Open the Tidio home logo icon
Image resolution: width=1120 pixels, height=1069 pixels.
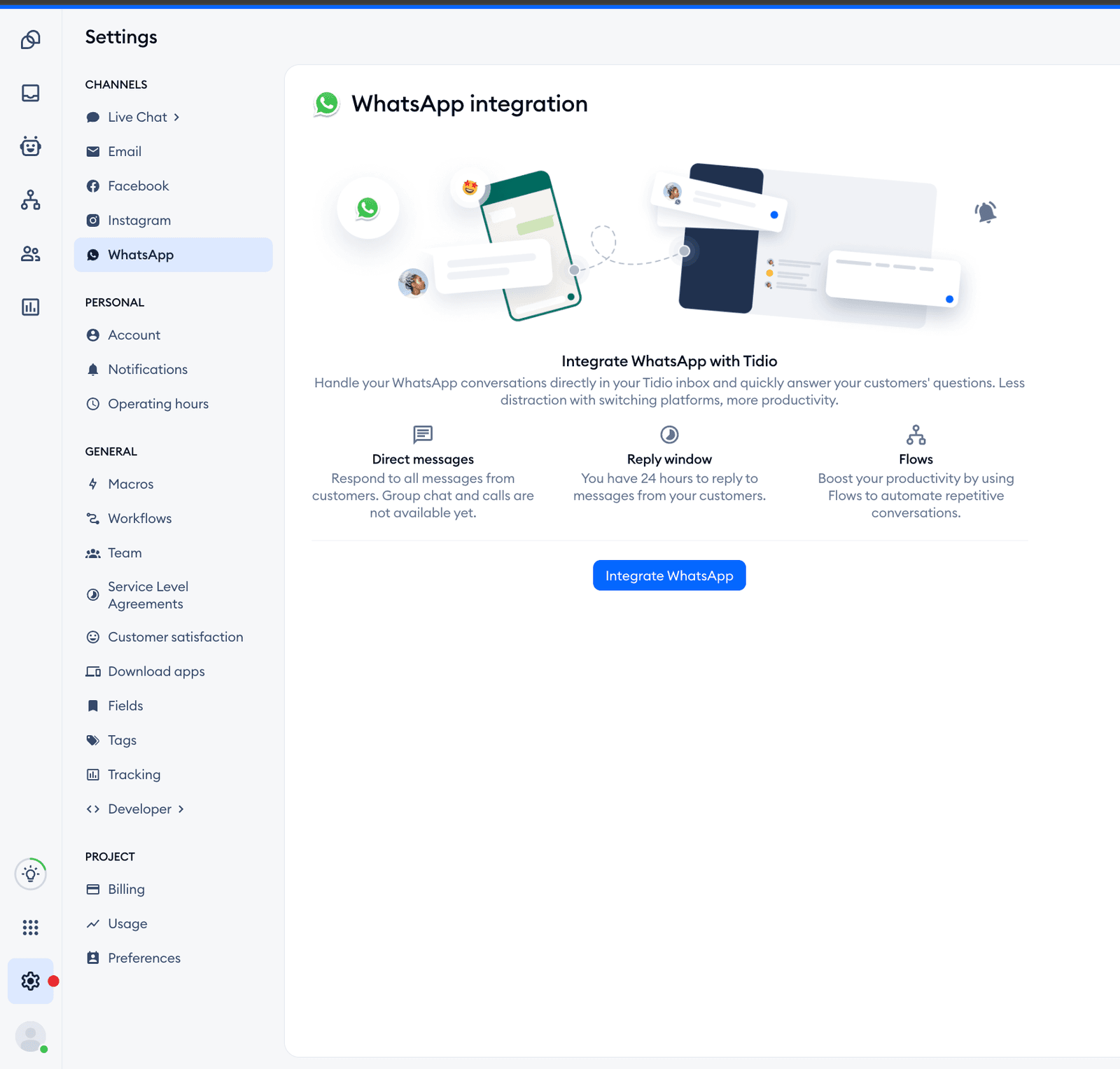coord(30,39)
